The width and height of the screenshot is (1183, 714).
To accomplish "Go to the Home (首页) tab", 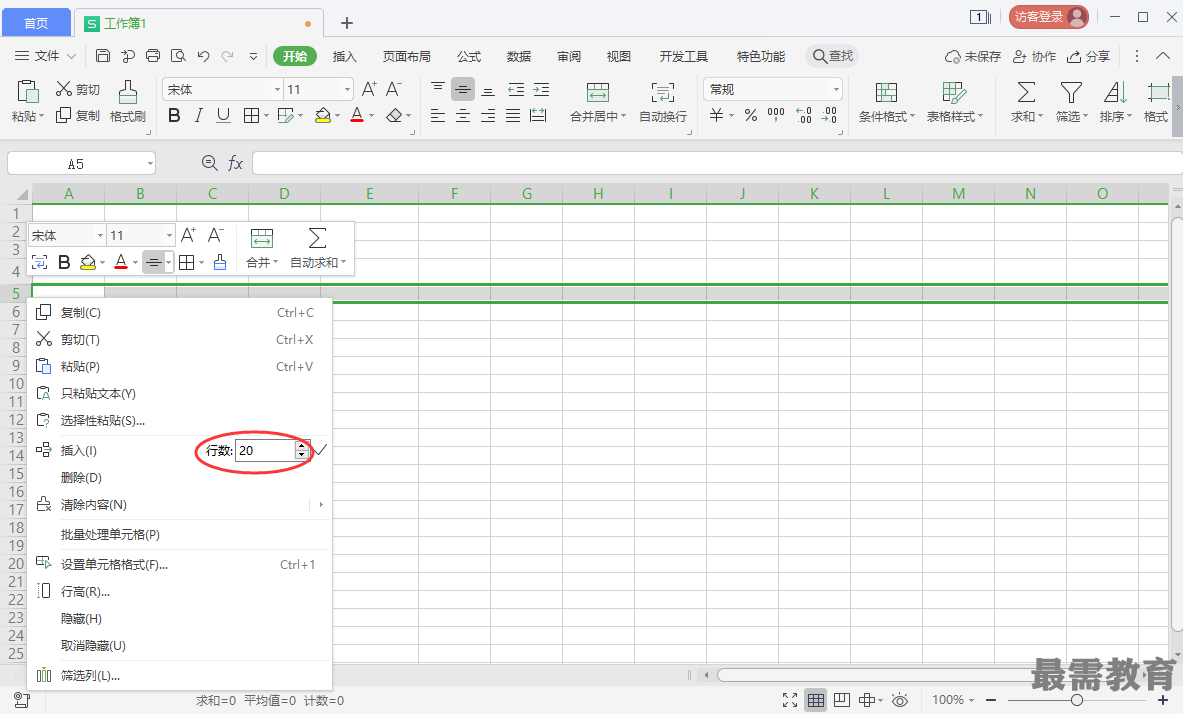I will 36,23.
